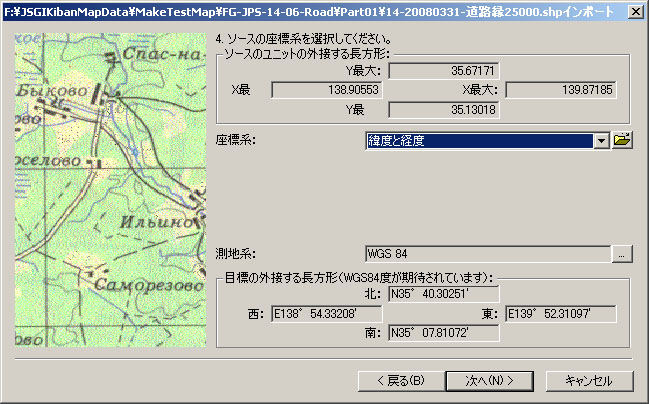The height and width of the screenshot is (404, 649).
Task: Proceed with the 次へ(N) button
Action: click(x=489, y=380)
